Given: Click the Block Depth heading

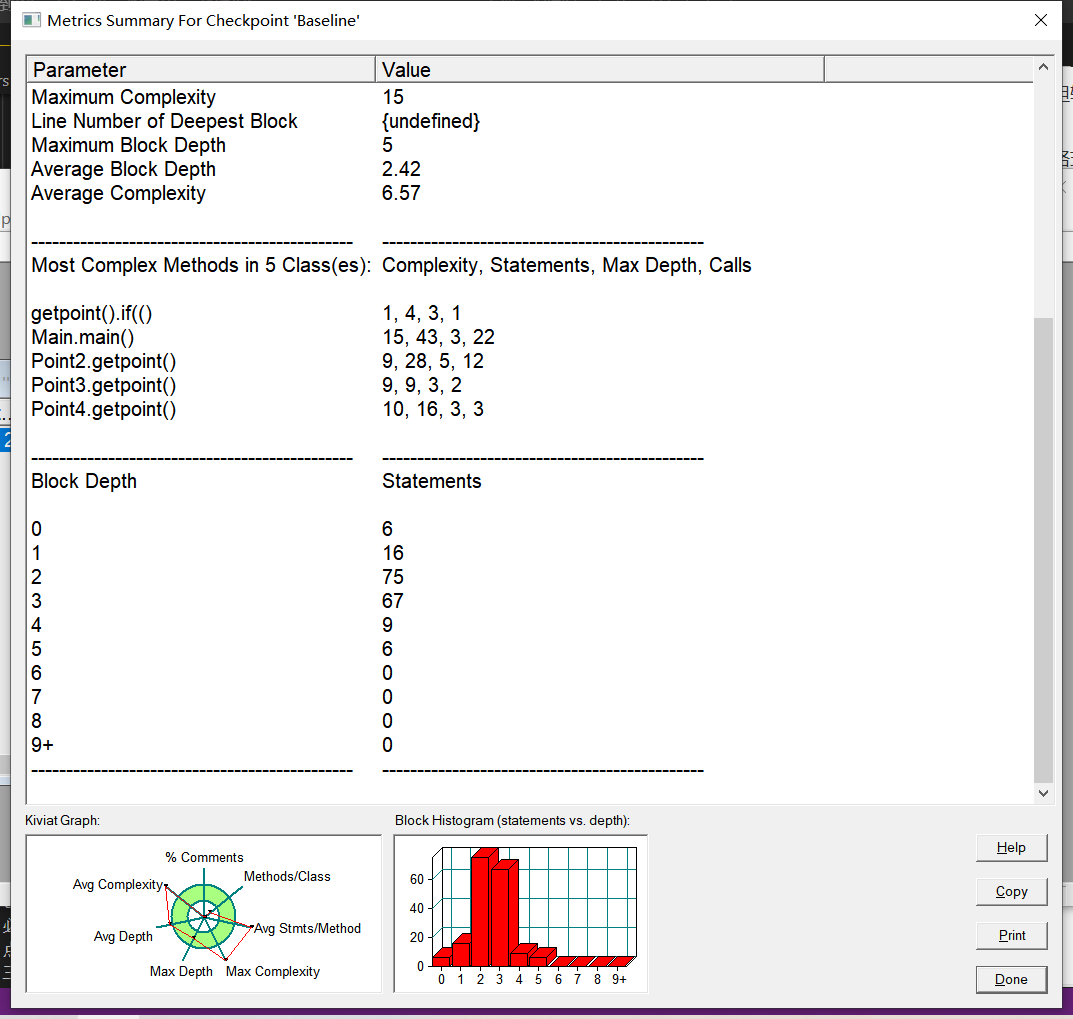Looking at the screenshot, I should click(x=84, y=481).
